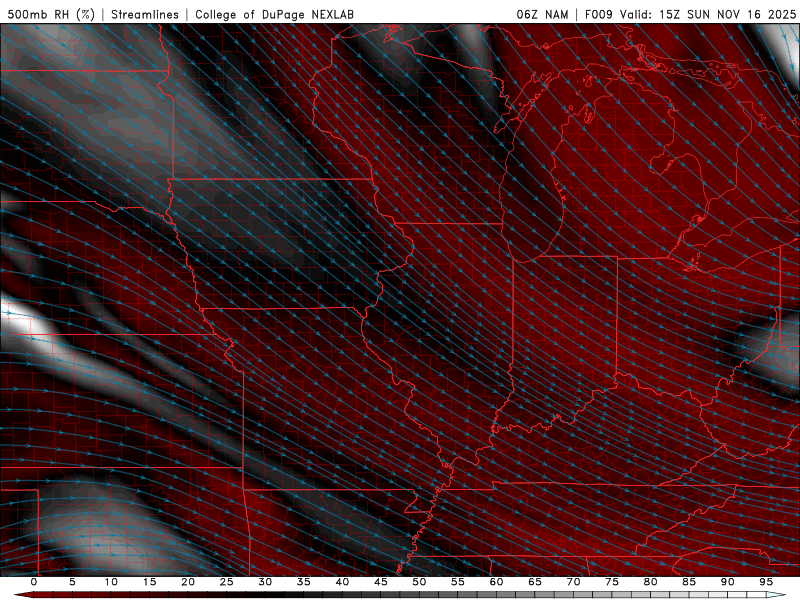Image resolution: width=800 pixels, height=600 pixels.
Task: Click the '70' value on the color scale
Action: [573, 582]
